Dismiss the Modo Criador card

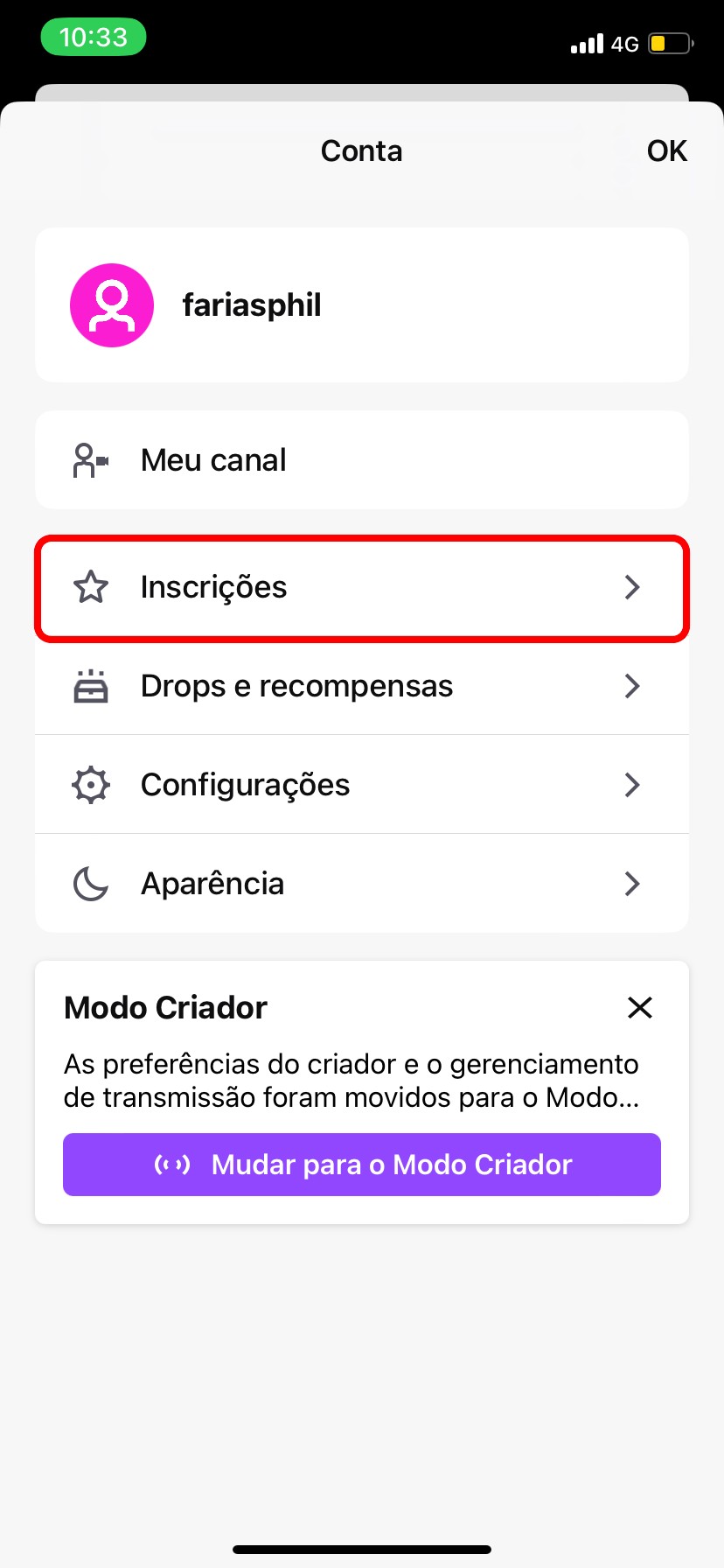(x=640, y=1008)
